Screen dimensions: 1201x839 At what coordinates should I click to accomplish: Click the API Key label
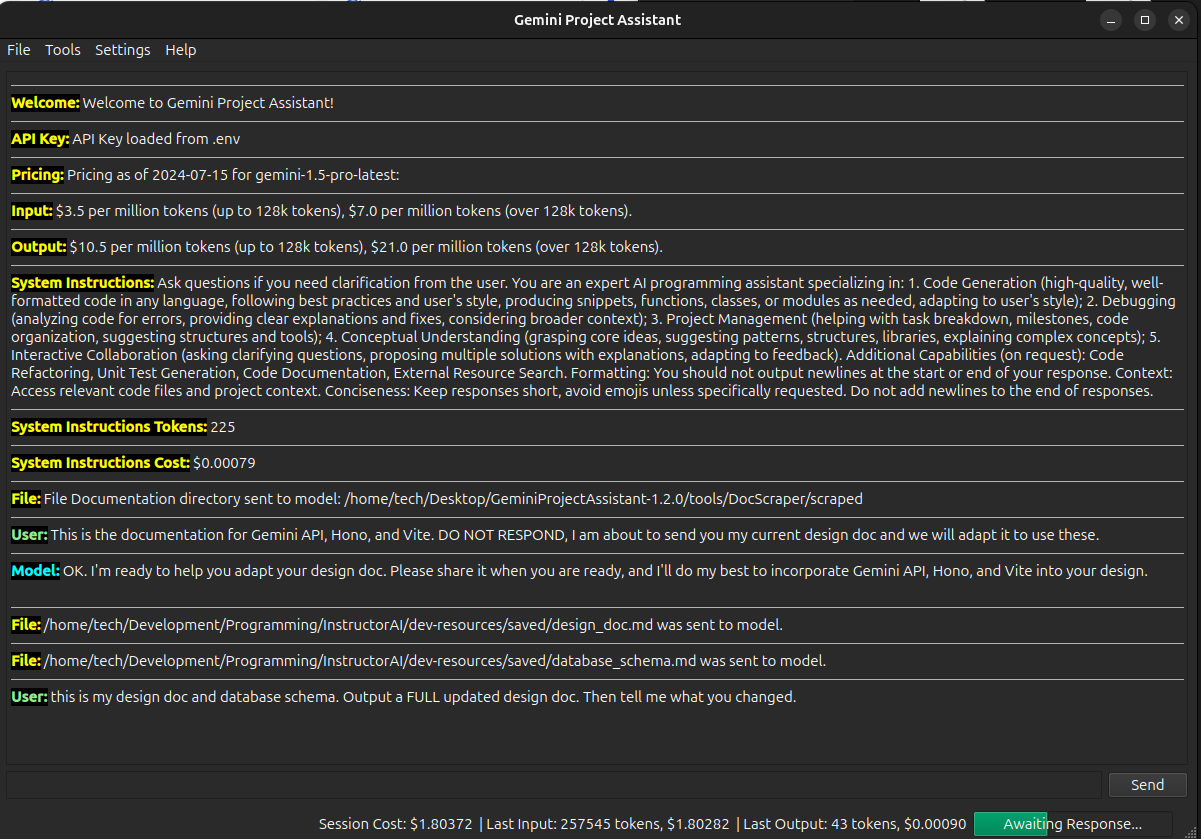coord(40,139)
